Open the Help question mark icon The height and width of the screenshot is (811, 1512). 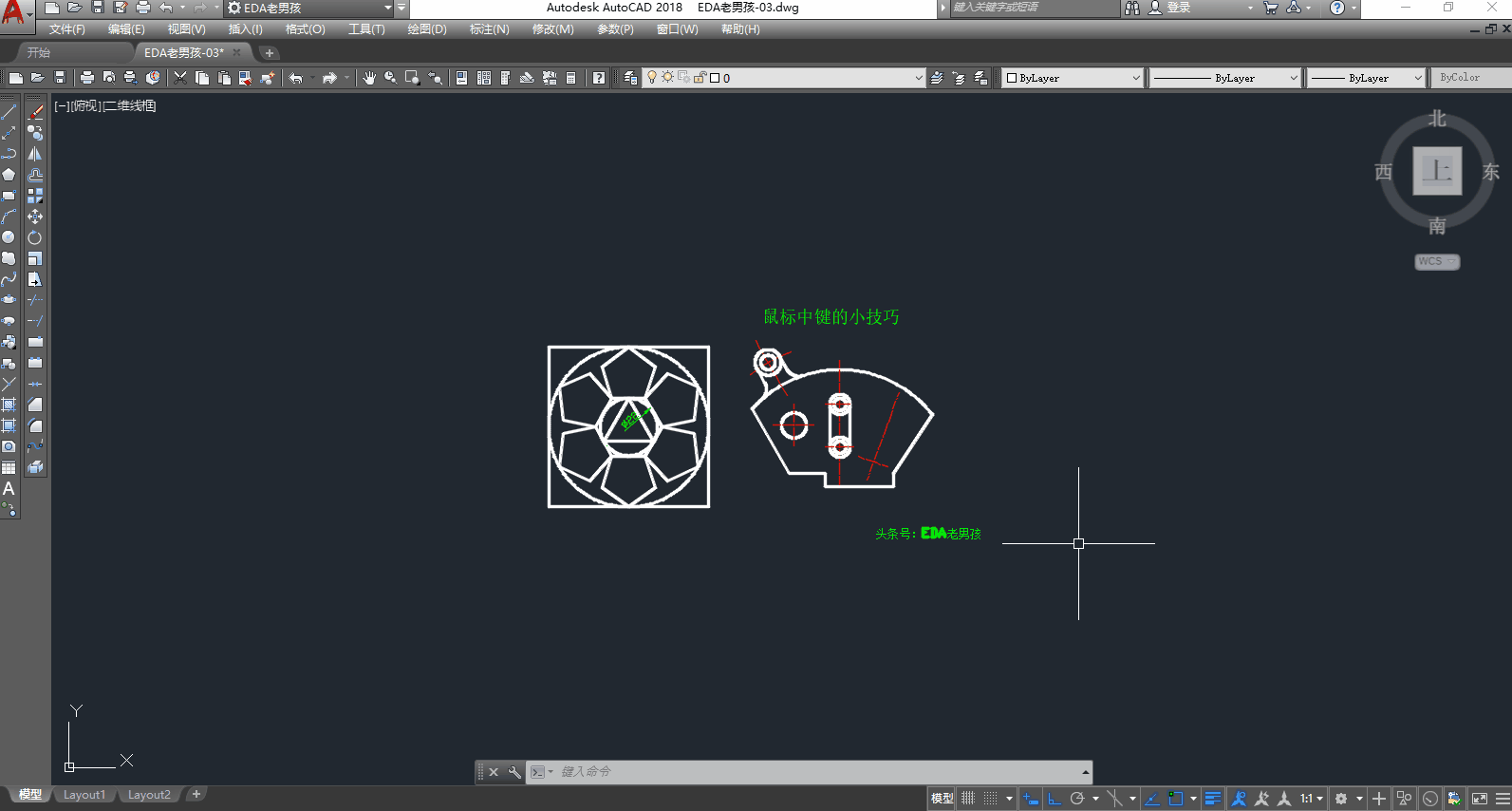[x=599, y=78]
